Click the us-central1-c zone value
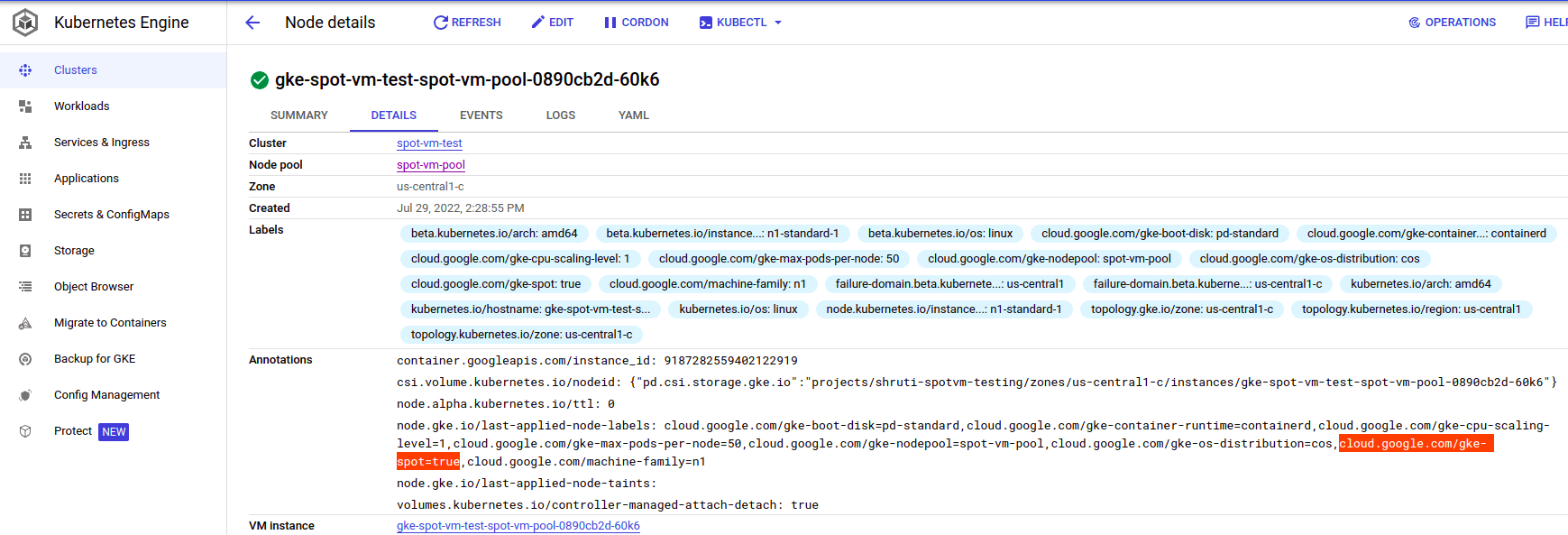 click(x=430, y=187)
